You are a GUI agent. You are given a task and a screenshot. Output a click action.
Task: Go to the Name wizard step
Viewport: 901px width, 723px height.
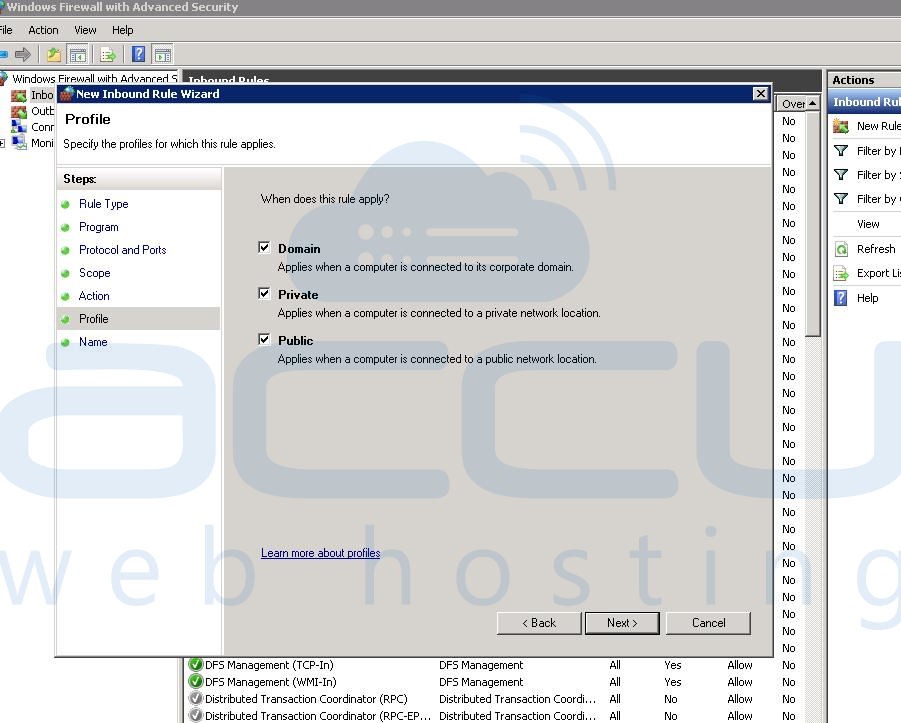[x=93, y=342]
